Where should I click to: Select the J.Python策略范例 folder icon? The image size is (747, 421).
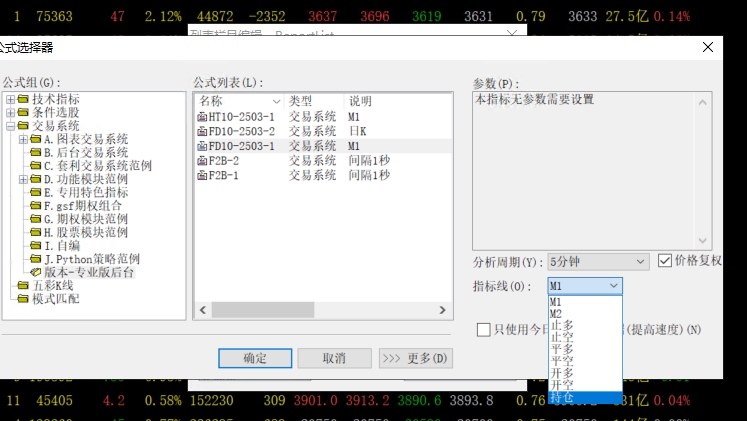[35, 259]
